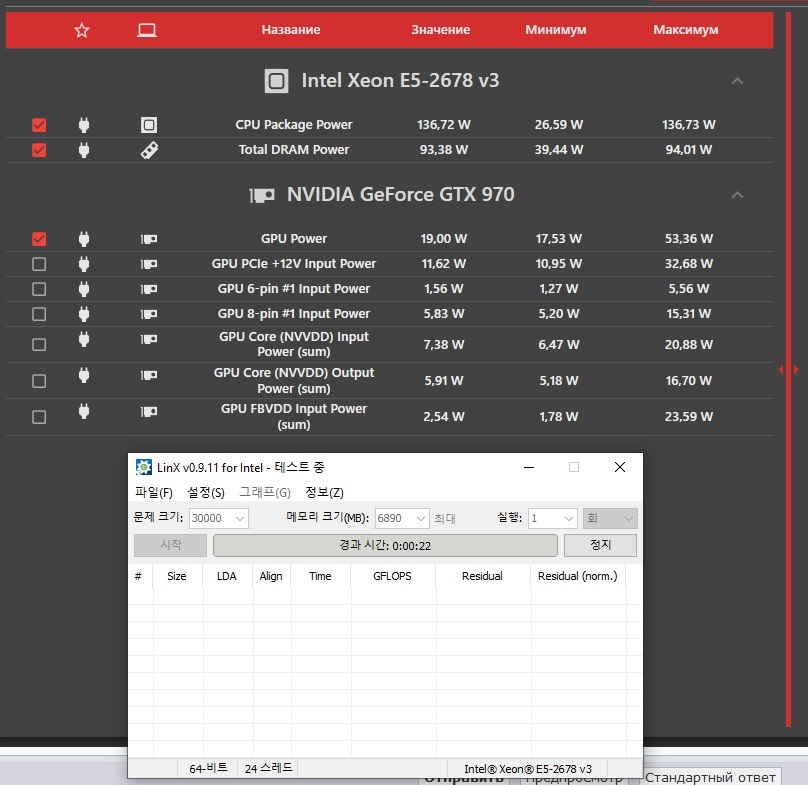808x785 pixels.
Task: Click the graphics card icon in GPU Power row
Action: pyautogui.click(x=149, y=239)
